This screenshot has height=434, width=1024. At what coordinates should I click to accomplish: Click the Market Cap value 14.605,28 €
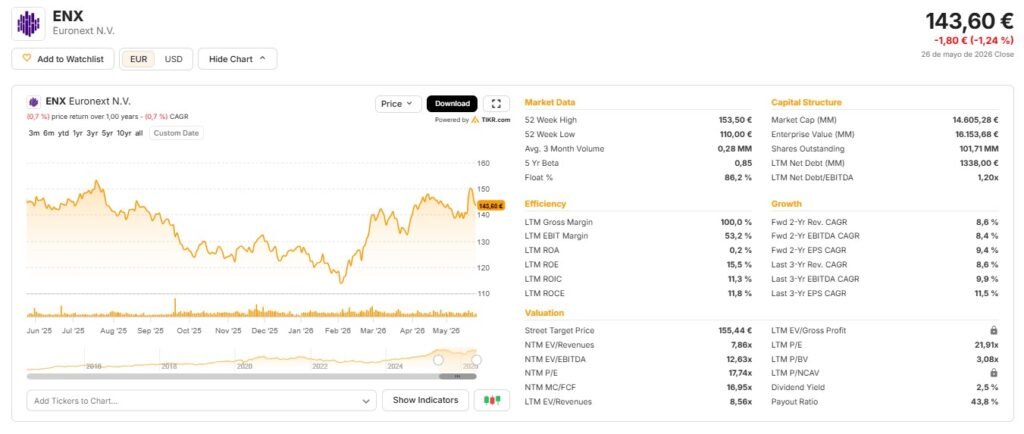pyautogui.click(x=975, y=120)
